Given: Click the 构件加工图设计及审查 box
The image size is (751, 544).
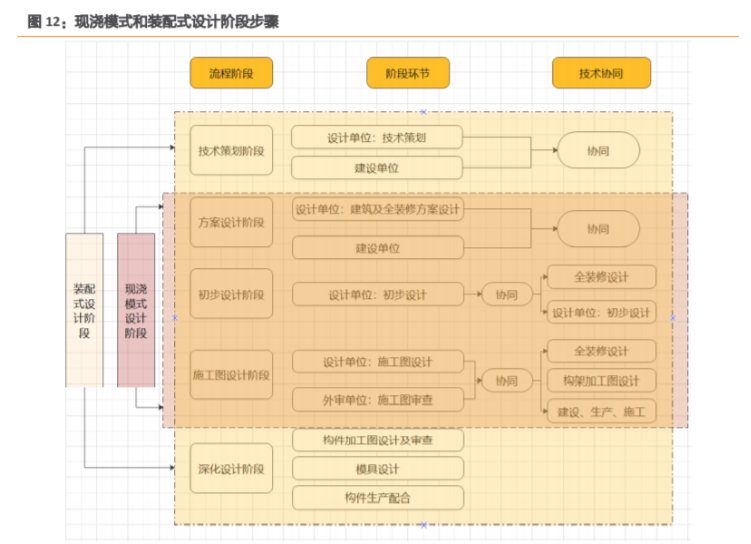Looking at the screenshot, I should [x=377, y=440].
